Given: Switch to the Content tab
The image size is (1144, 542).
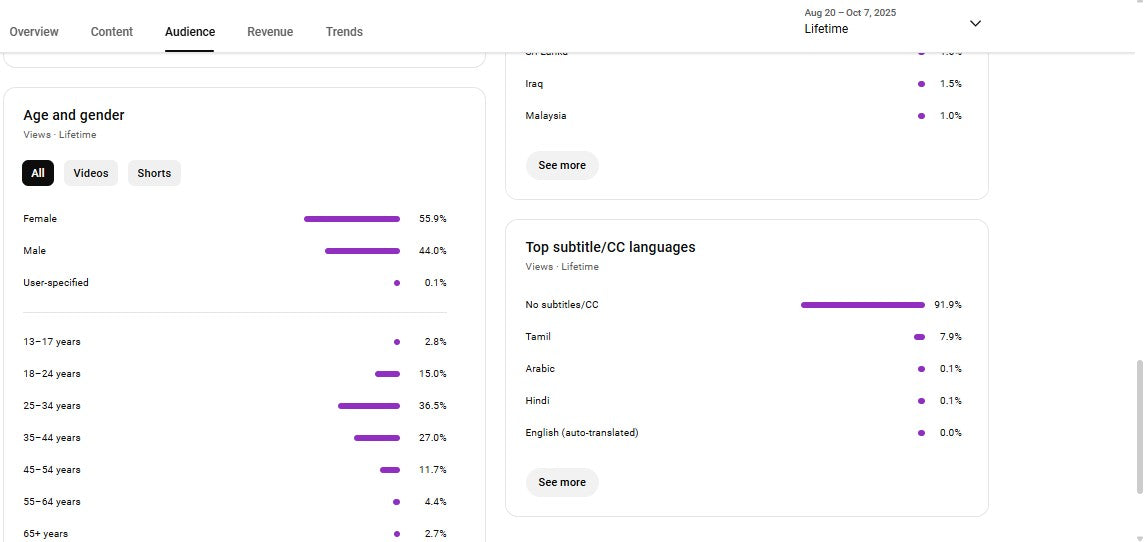Looking at the screenshot, I should tap(112, 32).
